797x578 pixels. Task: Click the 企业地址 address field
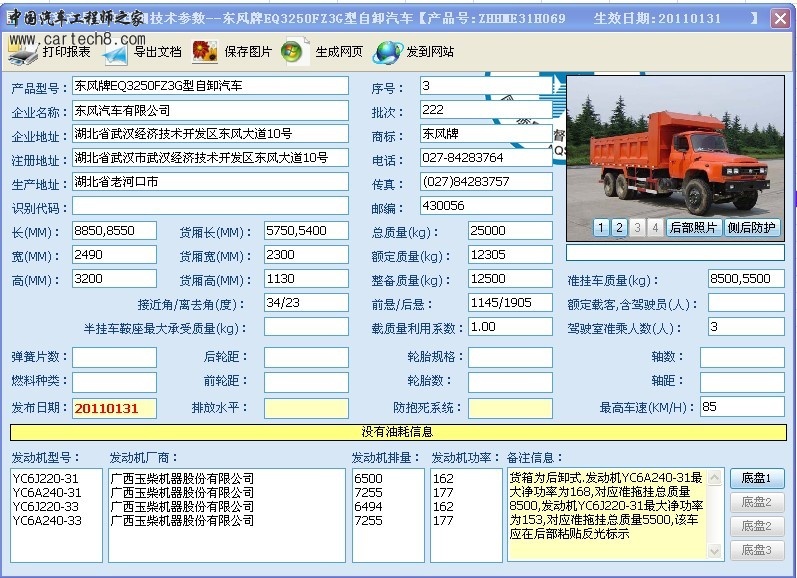point(210,134)
